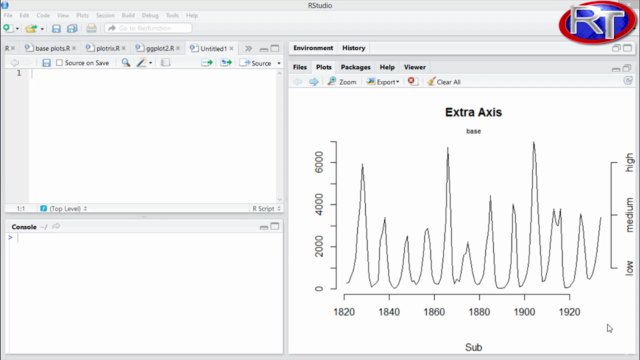Click the editor vertical scrollbar

(280, 136)
